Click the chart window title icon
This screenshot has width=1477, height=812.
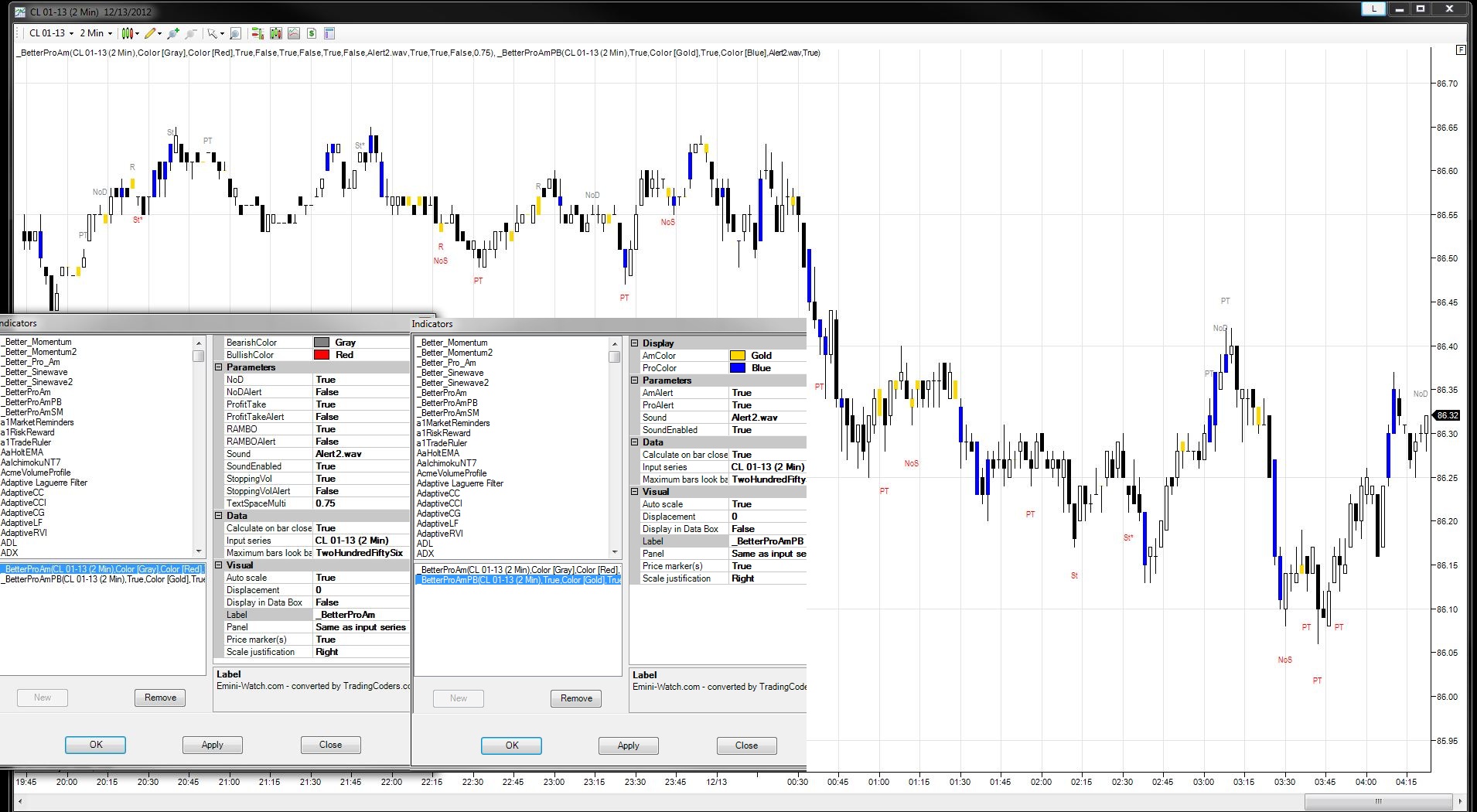20,12
